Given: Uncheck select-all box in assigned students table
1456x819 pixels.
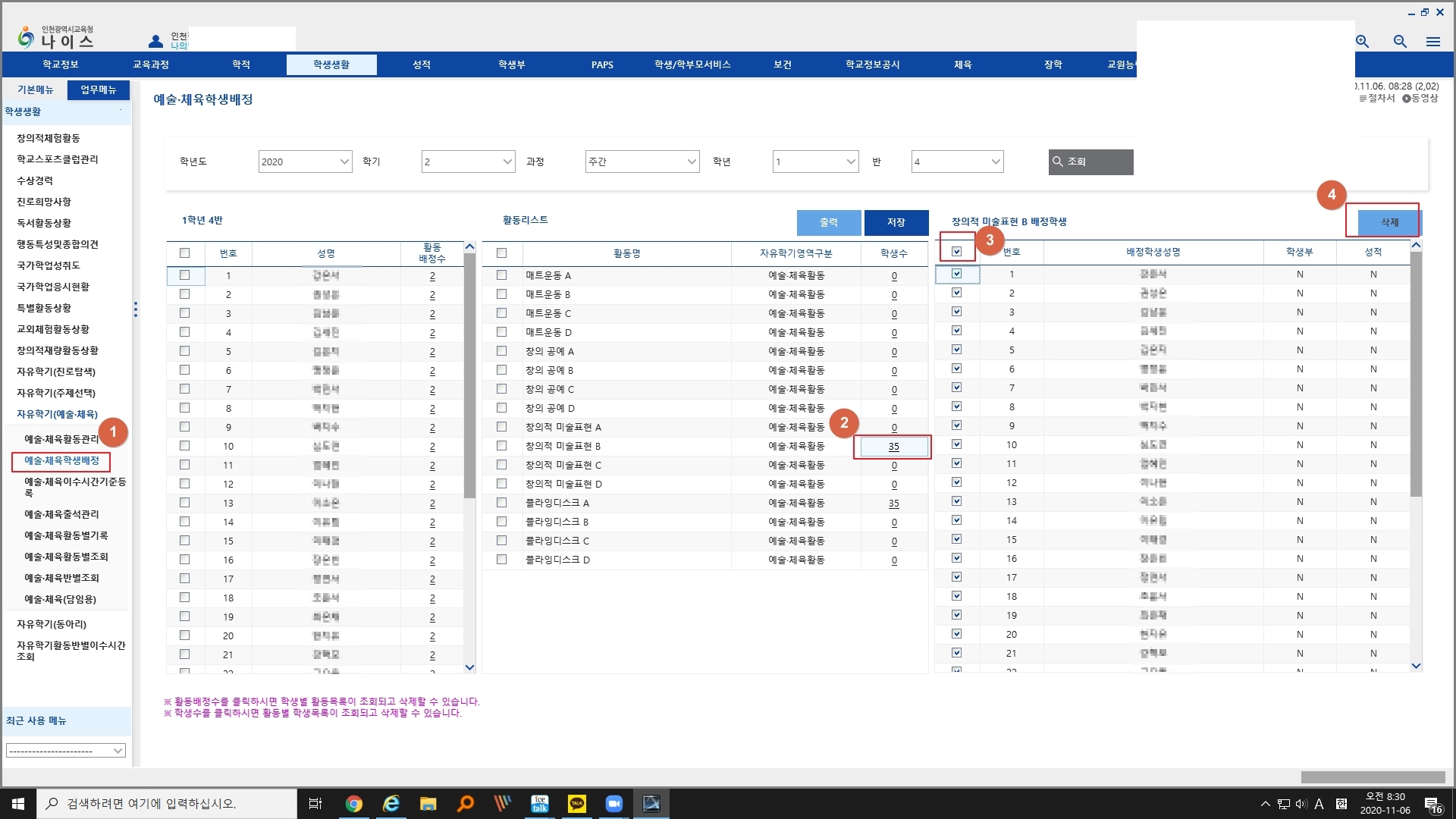Looking at the screenshot, I should pos(956,252).
